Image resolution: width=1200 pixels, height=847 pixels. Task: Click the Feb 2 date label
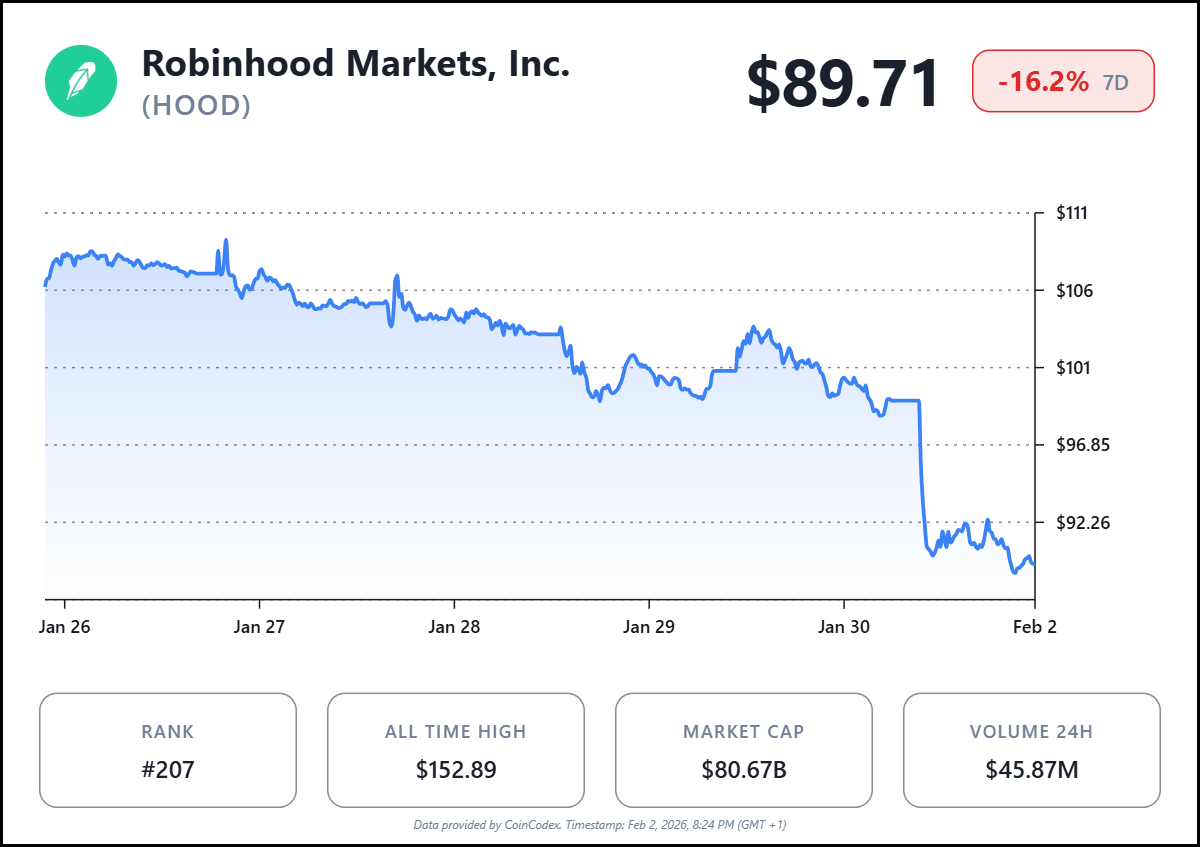click(1033, 628)
